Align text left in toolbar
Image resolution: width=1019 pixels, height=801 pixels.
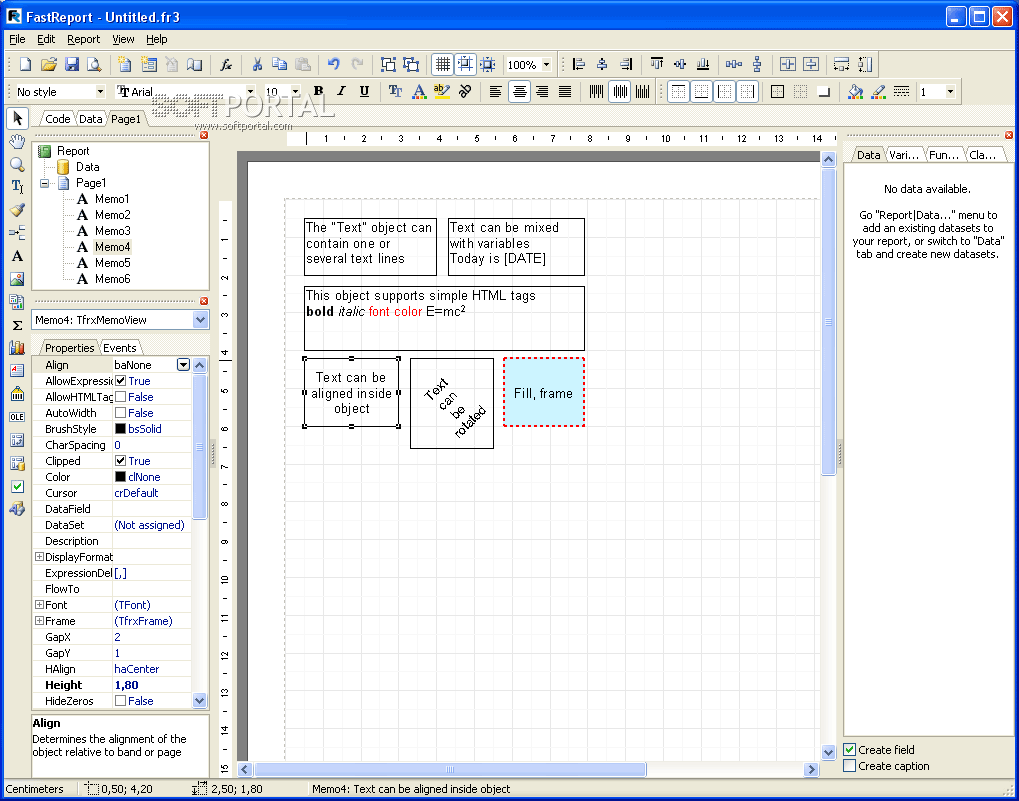[496, 92]
